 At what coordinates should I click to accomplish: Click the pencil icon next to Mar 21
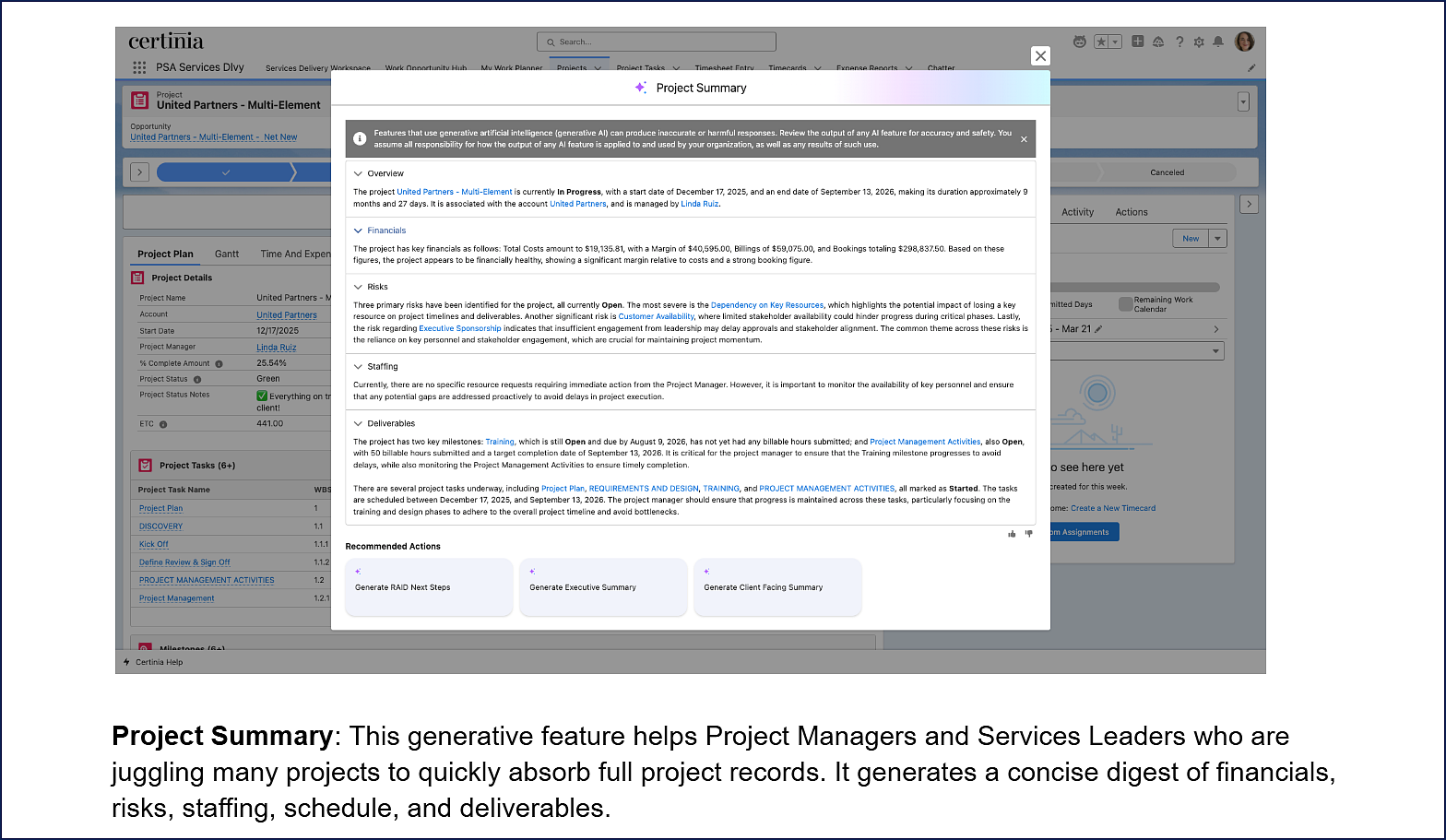tap(1098, 329)
